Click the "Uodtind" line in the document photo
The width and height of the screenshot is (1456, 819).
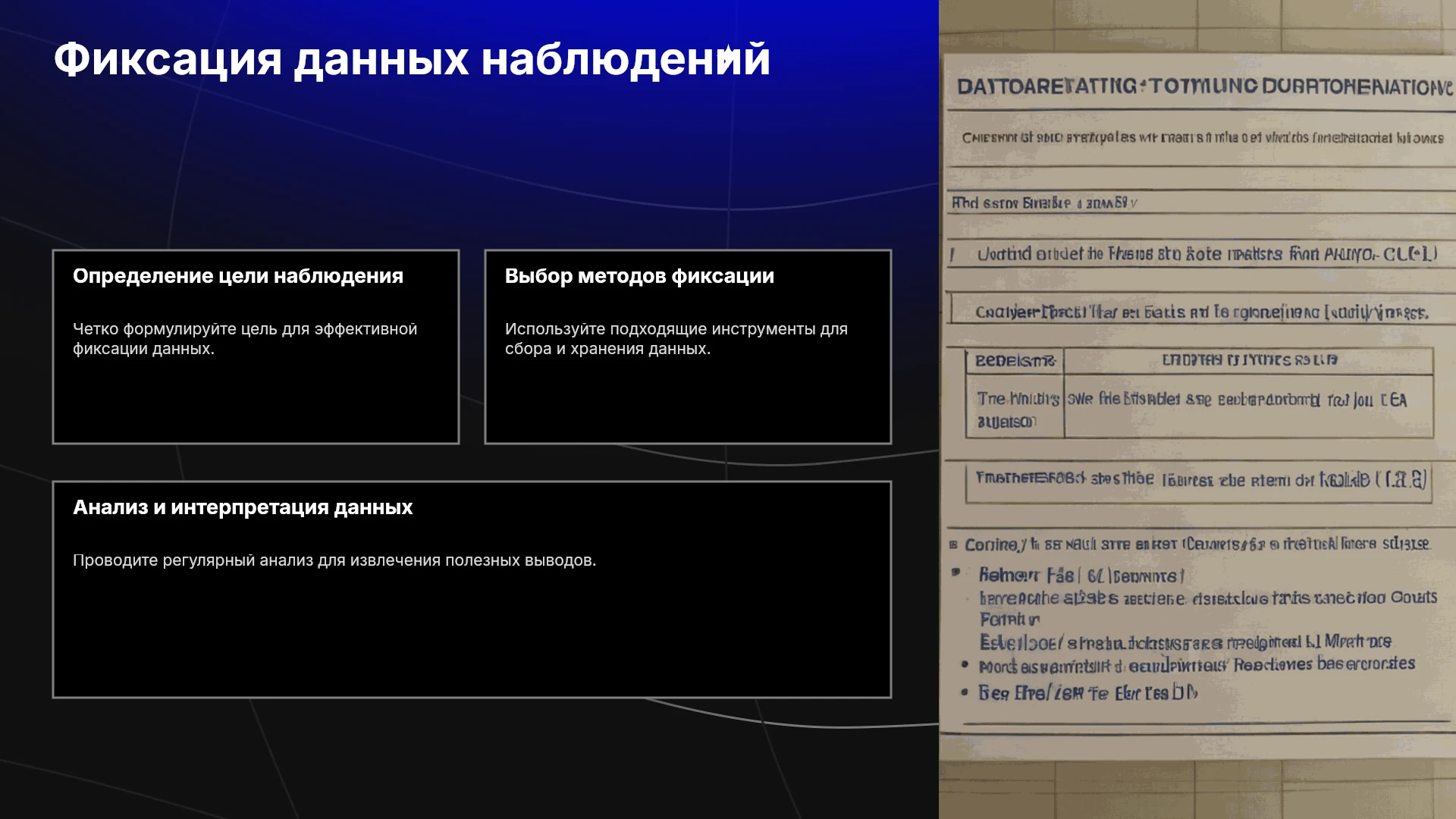pos(1207,254)
